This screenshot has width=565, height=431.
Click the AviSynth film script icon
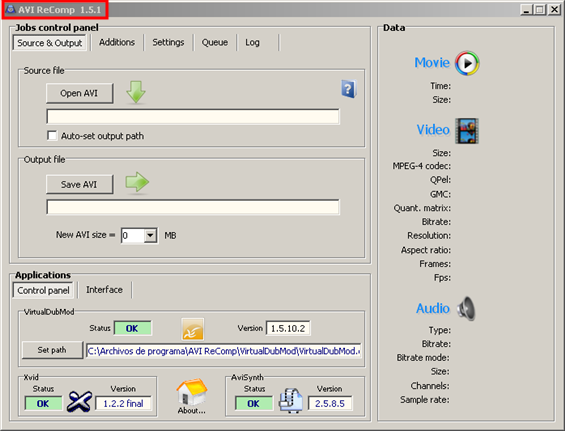tap(291, 400)
